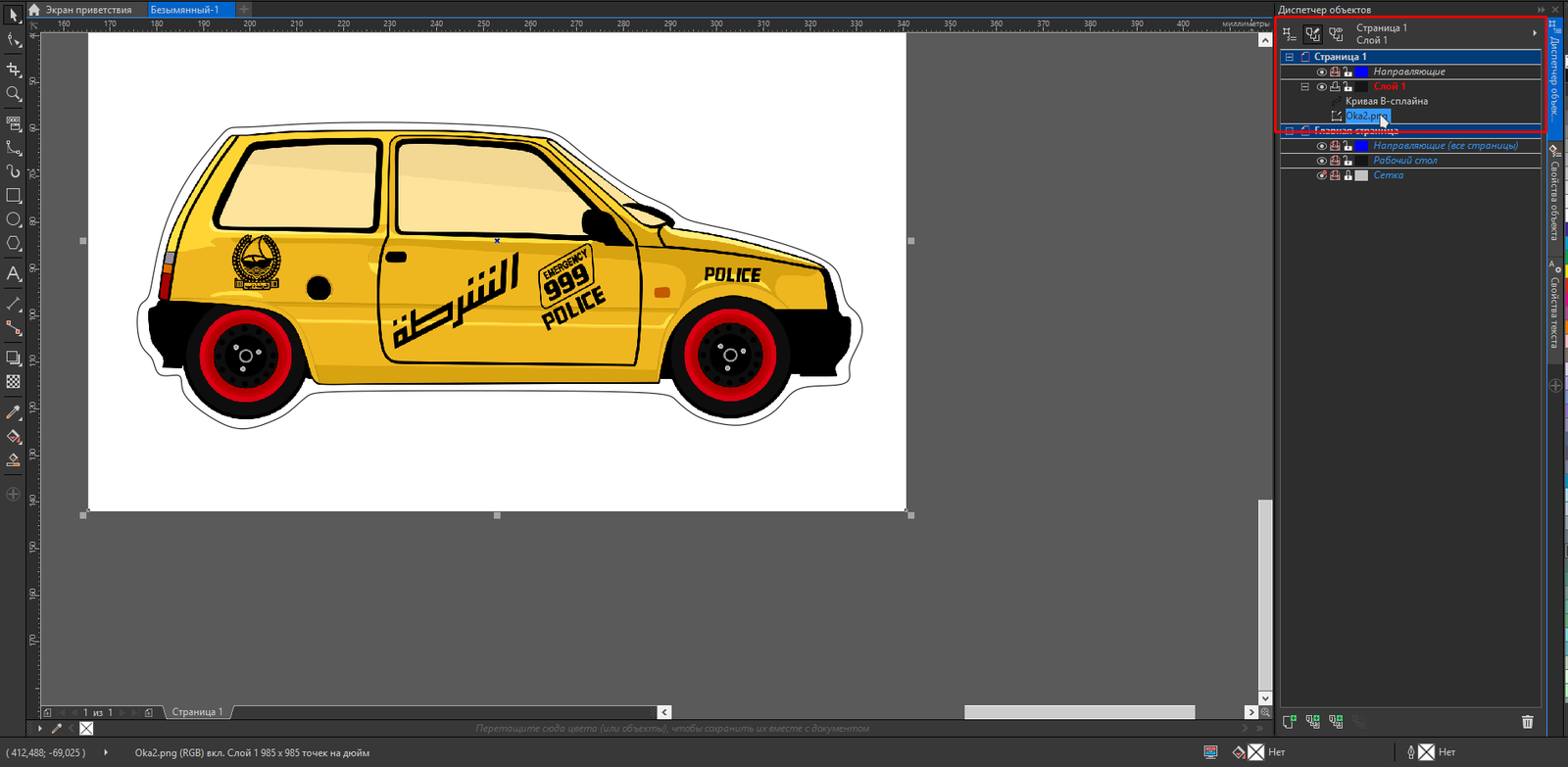Click the horizontal scrollbar thumb
Image resolution: width=1568 pixels, height=767 pixels.
tap(1079, 712)
